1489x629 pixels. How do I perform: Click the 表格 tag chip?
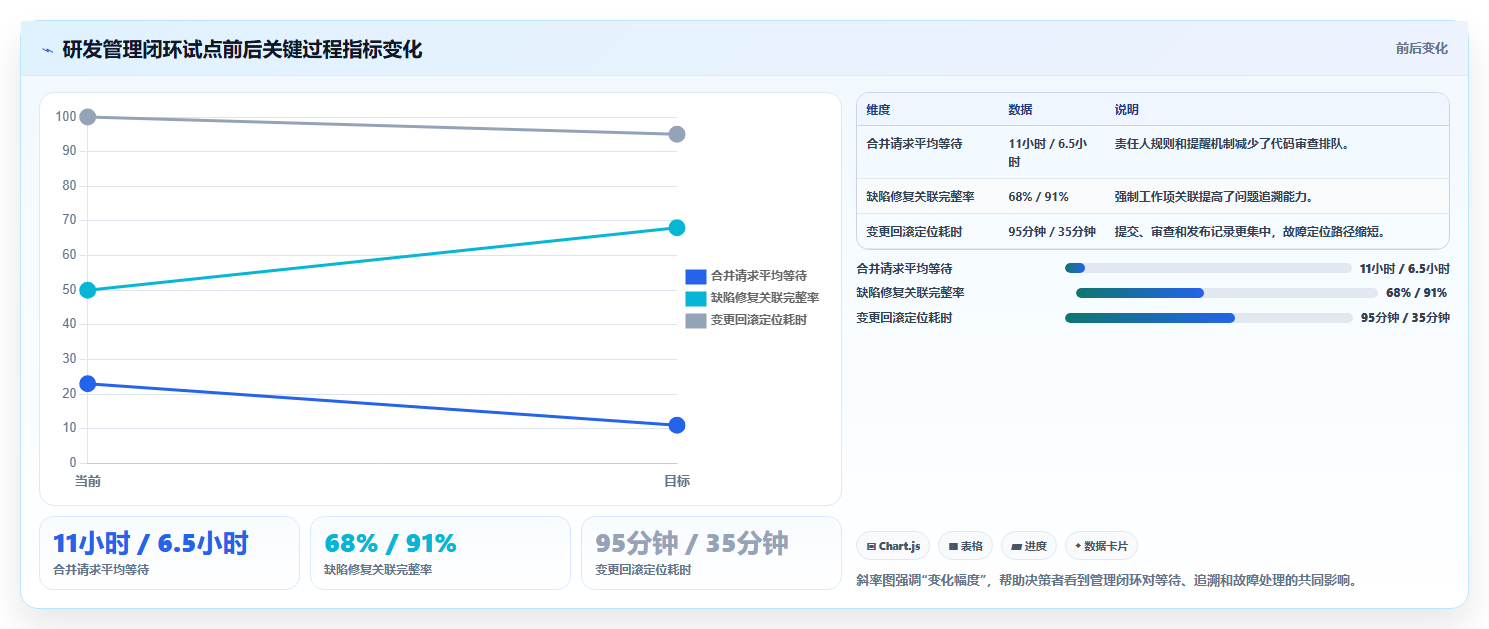pyautogui.click(x=965, y=546)
